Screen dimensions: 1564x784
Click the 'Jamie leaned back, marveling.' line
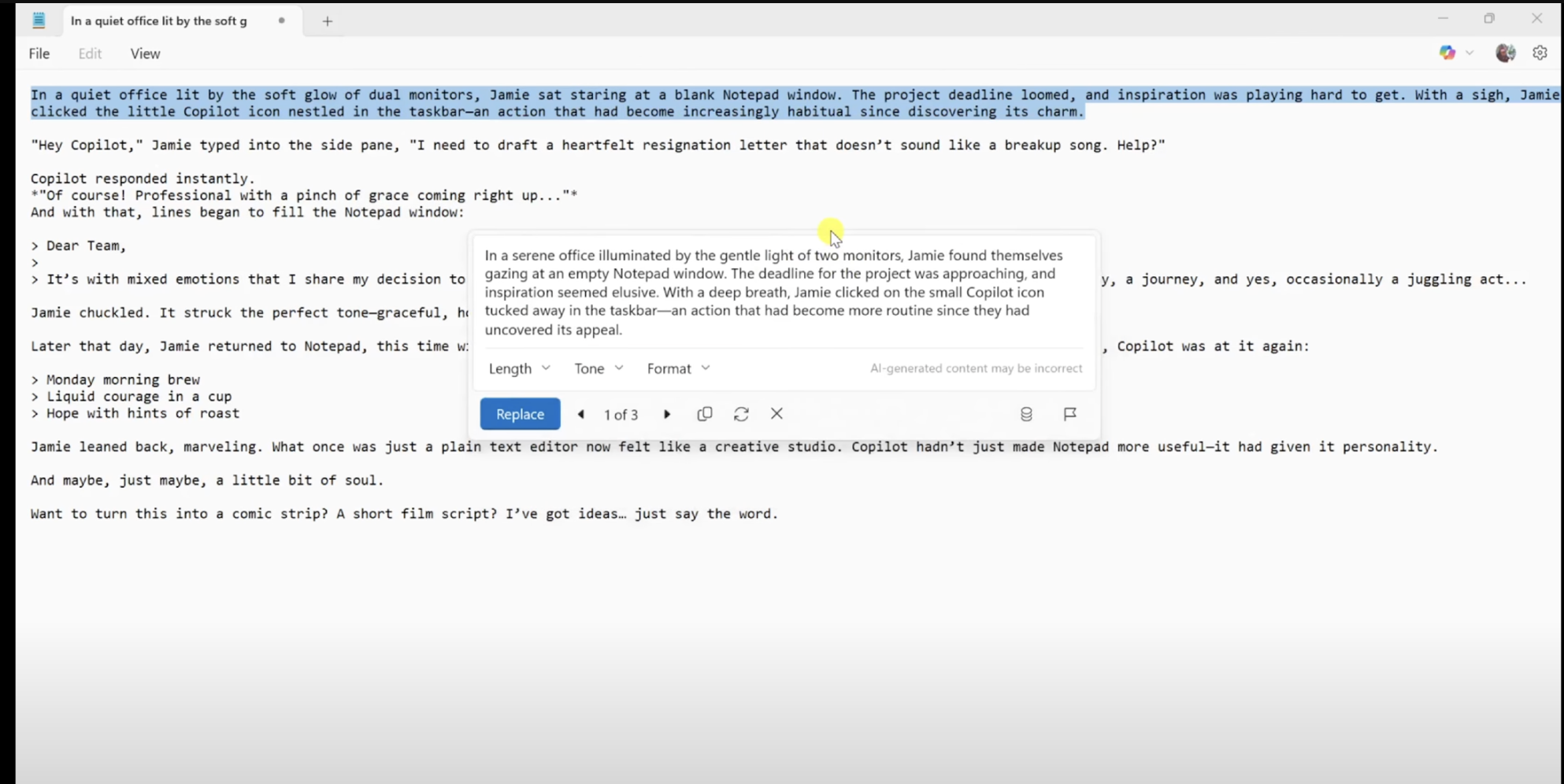click(x=734, y=447)
